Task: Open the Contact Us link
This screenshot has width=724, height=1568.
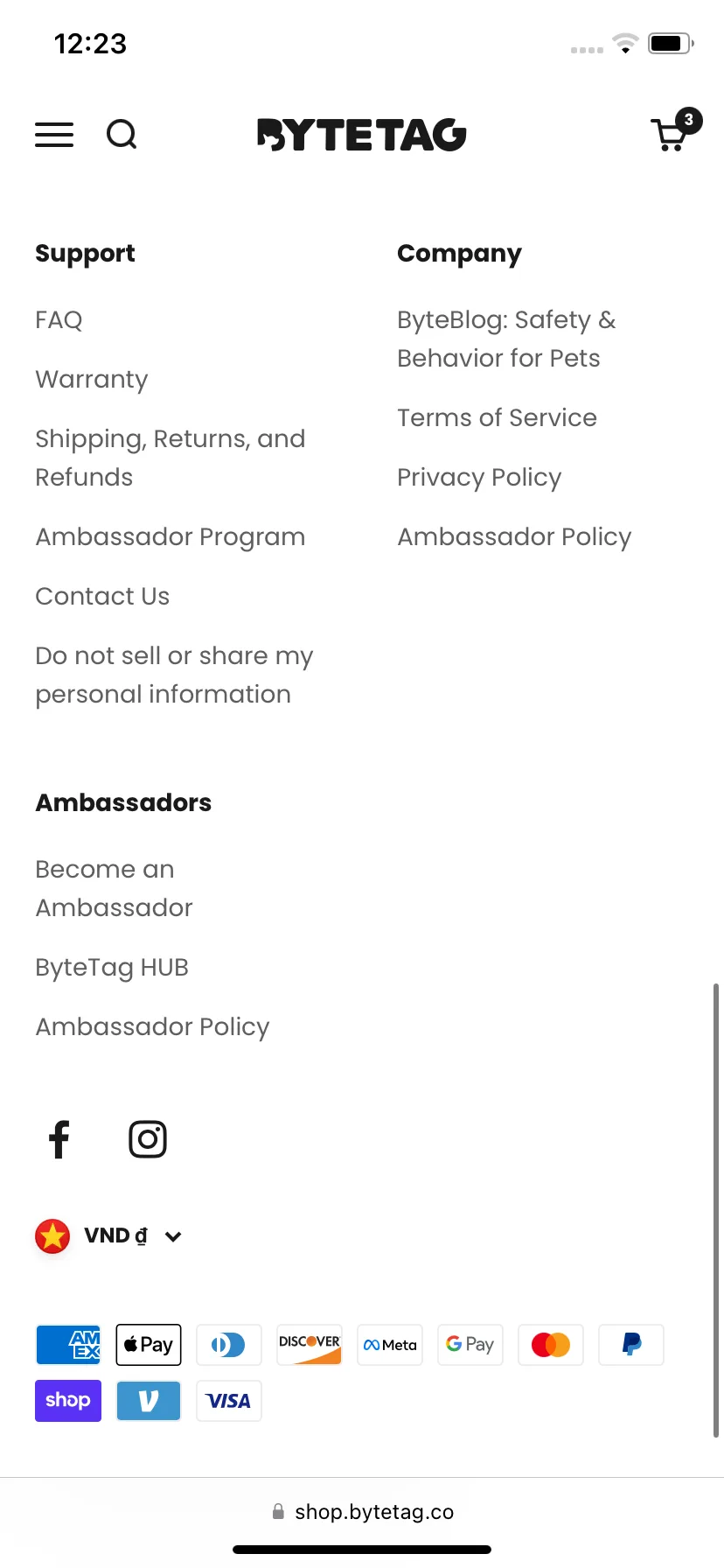Action: [102, 597]
